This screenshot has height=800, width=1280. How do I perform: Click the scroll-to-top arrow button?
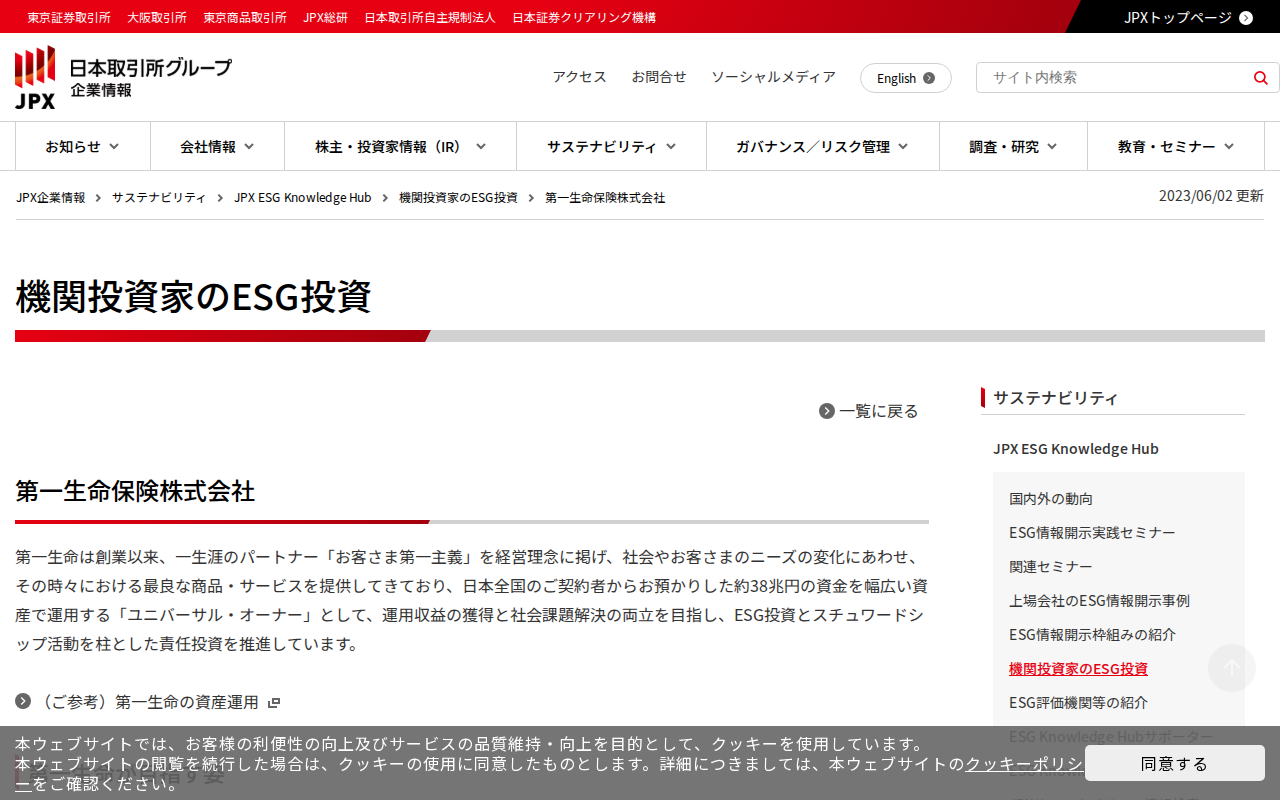click(x=1232, y=668)
